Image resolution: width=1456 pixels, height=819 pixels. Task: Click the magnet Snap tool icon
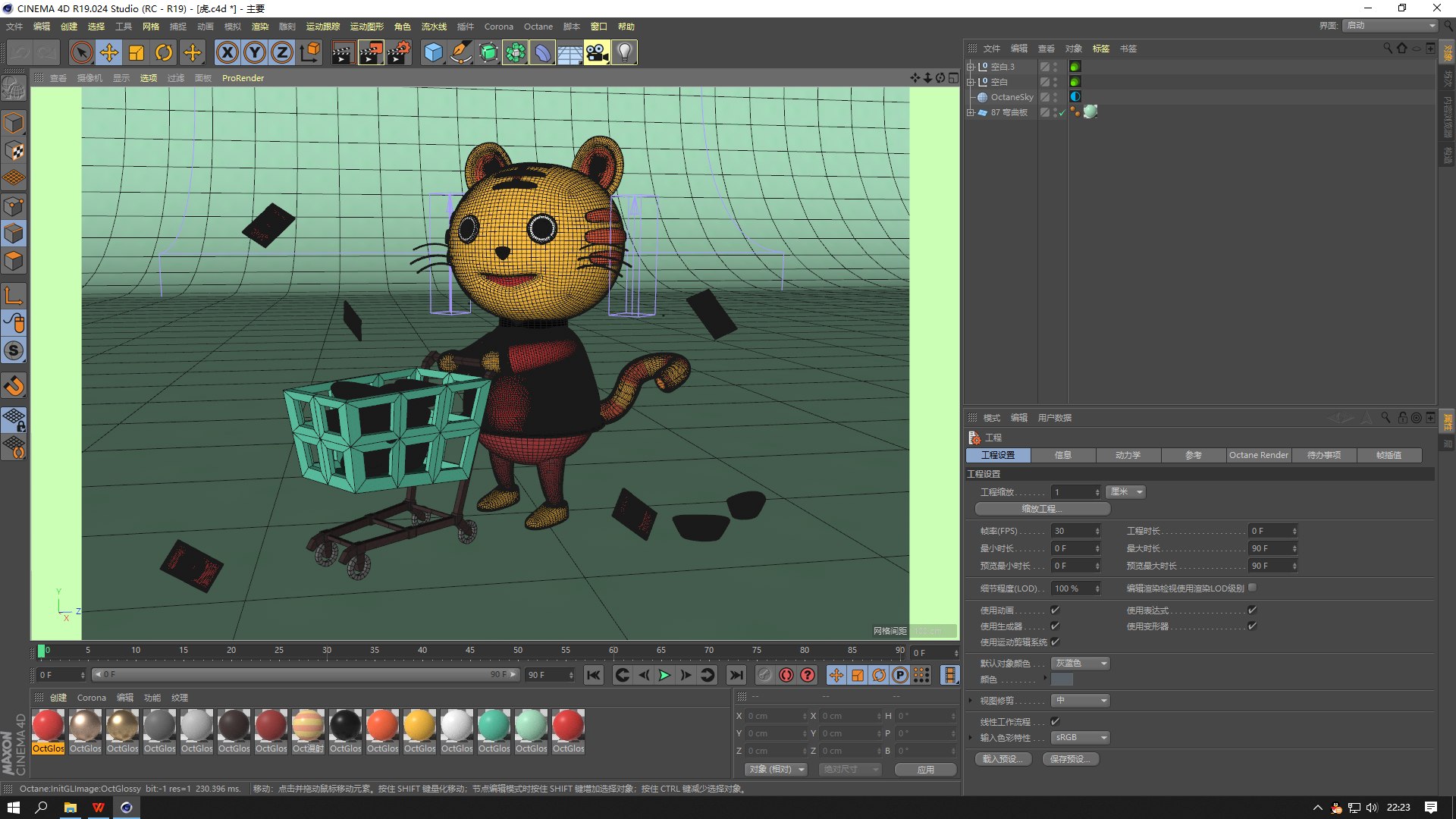[14, 386]
